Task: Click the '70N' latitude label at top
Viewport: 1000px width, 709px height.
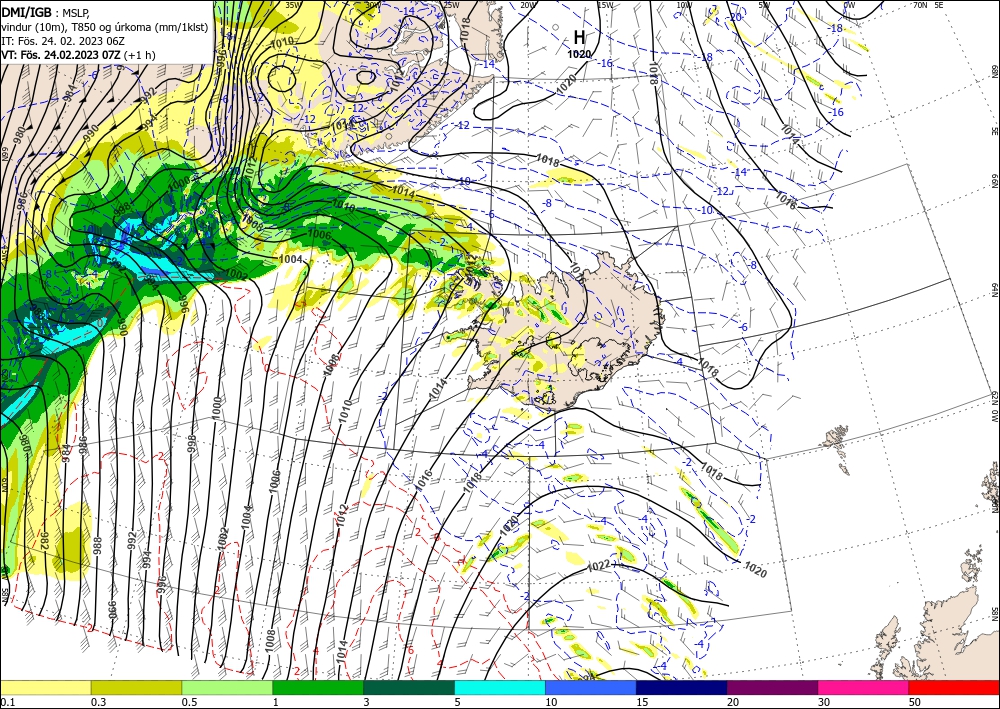Action: click(x=920, y=5)
